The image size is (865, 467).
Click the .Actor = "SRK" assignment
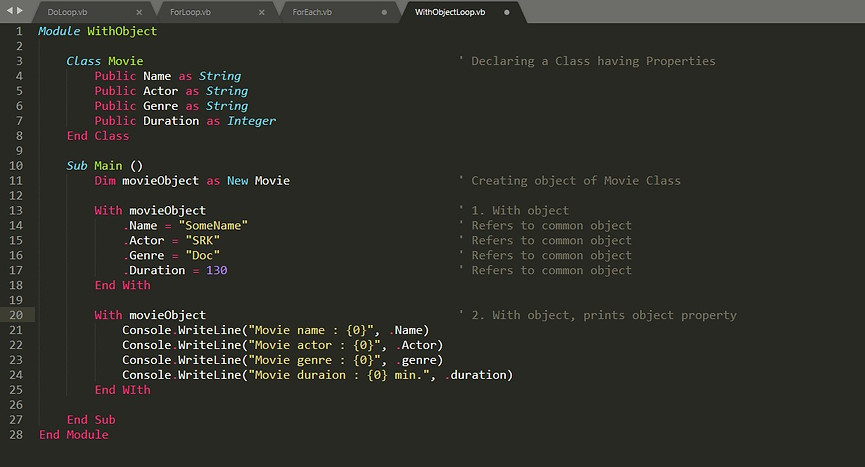tap(171, 241)
